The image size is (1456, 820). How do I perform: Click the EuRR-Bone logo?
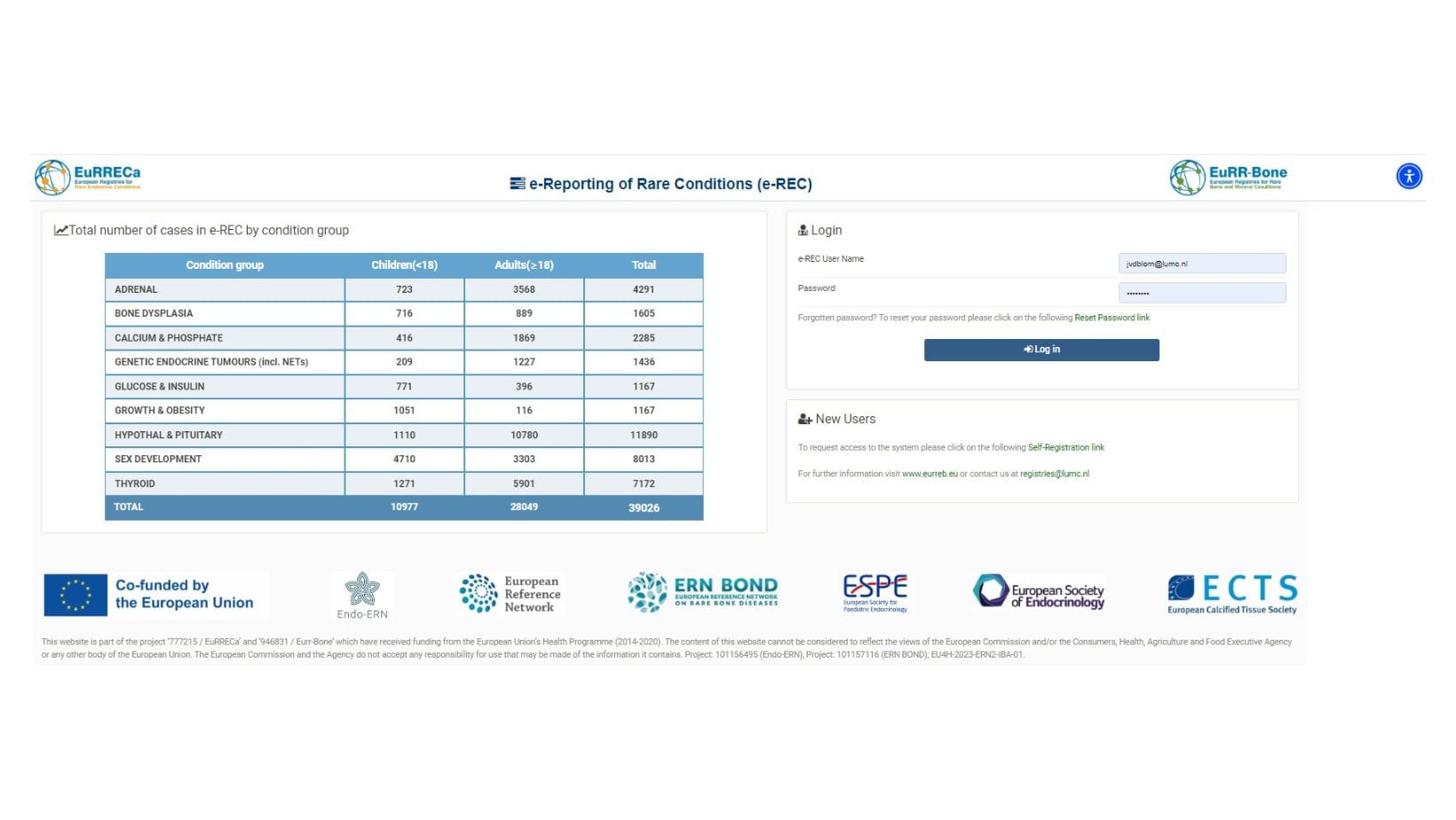point(1228,177)
